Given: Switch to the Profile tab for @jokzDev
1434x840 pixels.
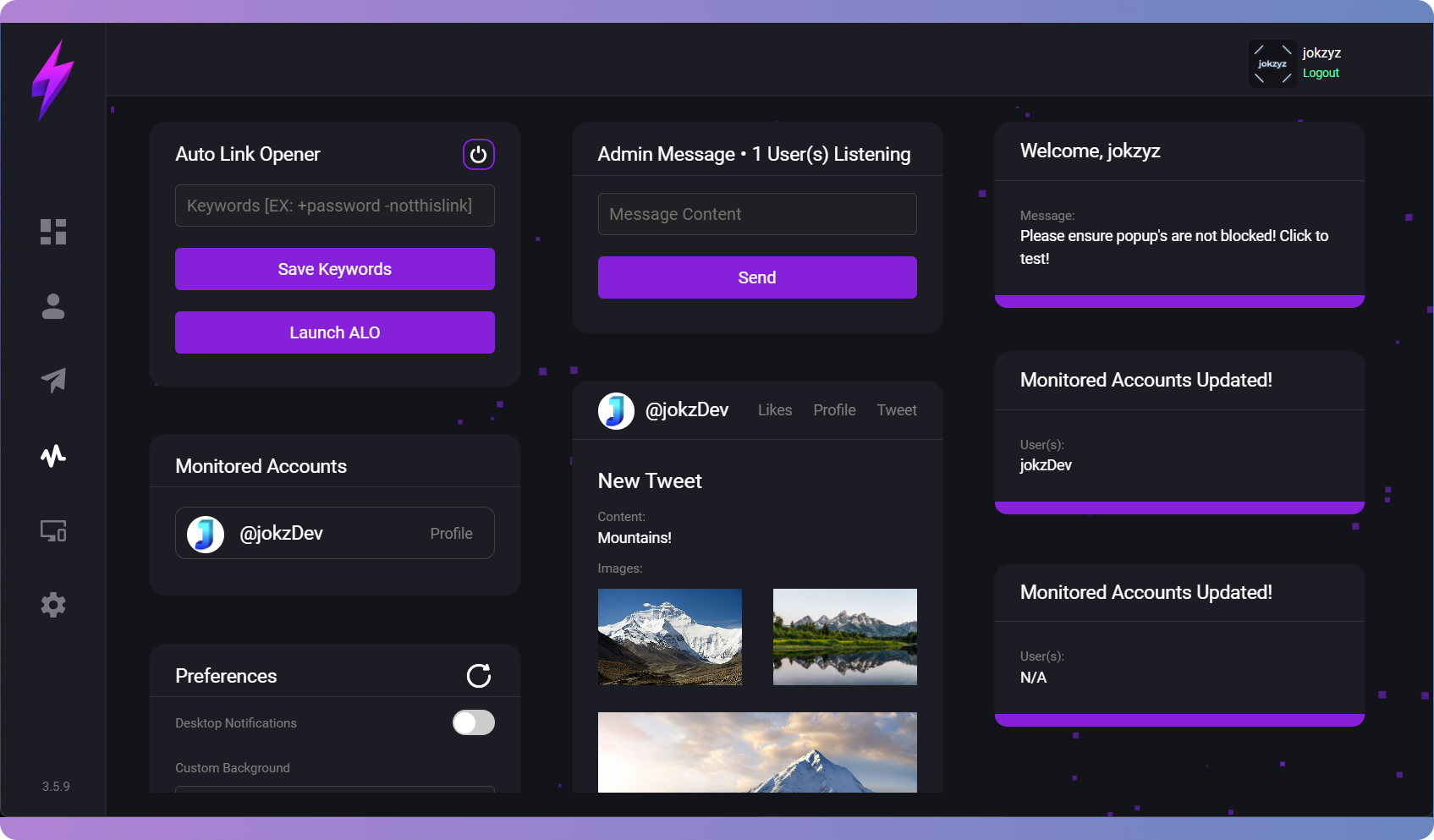Looking at the screenshot, I should point(834,410).
